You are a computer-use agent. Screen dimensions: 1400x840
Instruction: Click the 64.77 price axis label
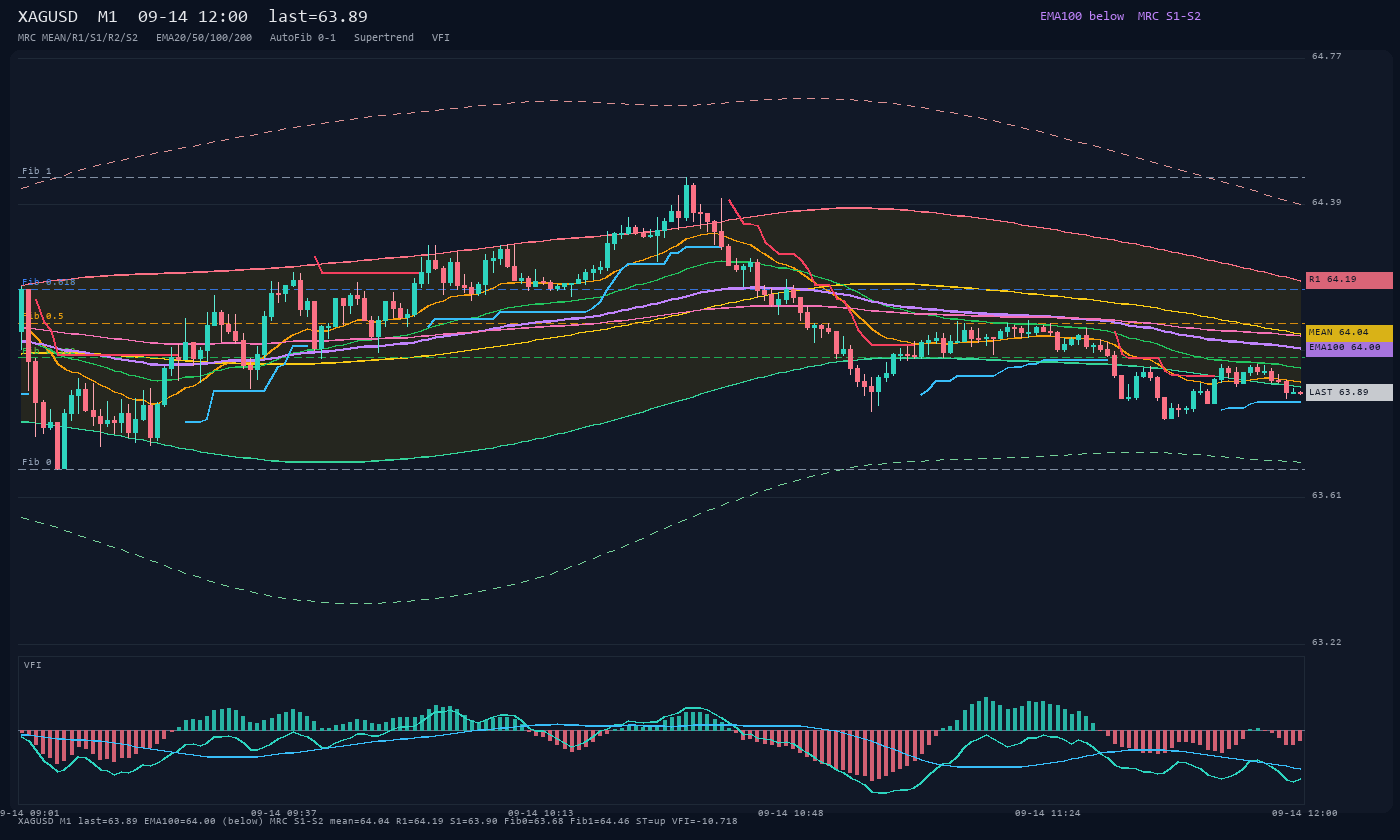coord(1327,56)
